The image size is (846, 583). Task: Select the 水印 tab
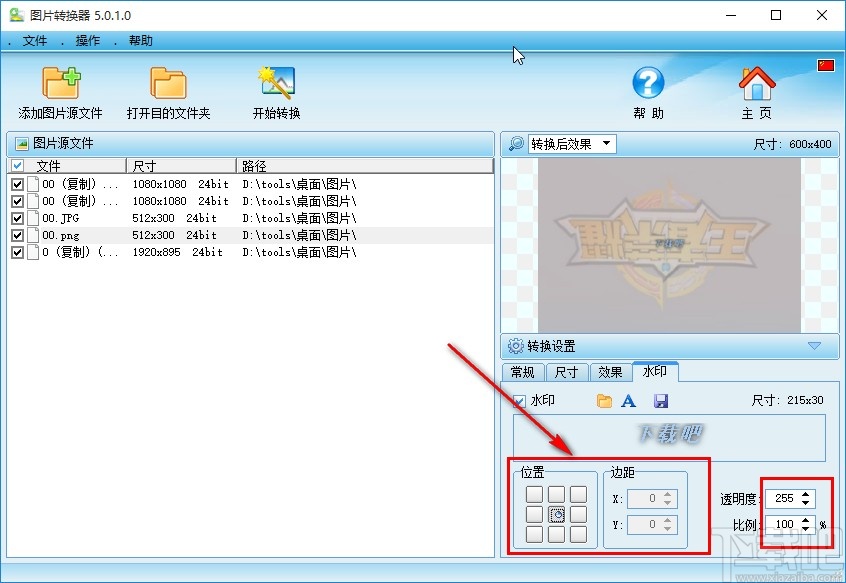tap(655, 371)
